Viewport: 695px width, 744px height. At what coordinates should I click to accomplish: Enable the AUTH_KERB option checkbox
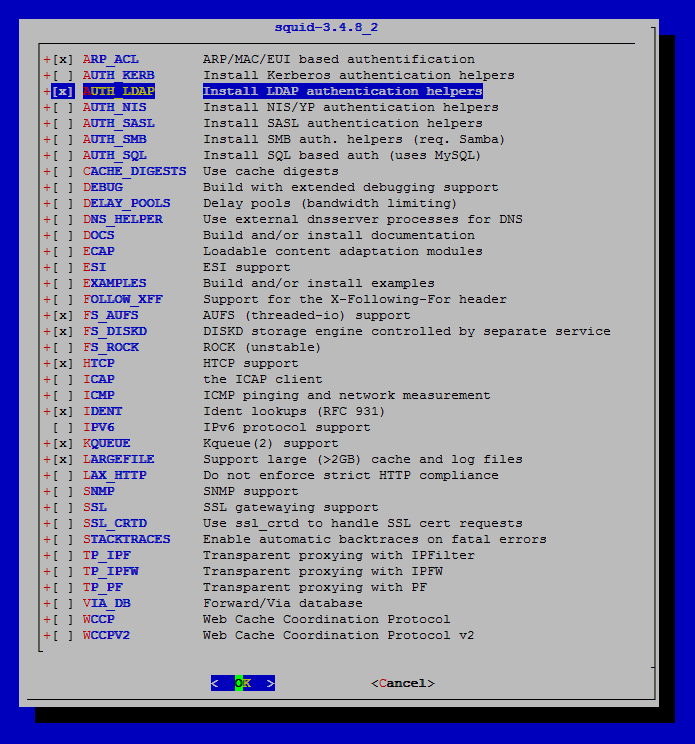tap(63, 75)
